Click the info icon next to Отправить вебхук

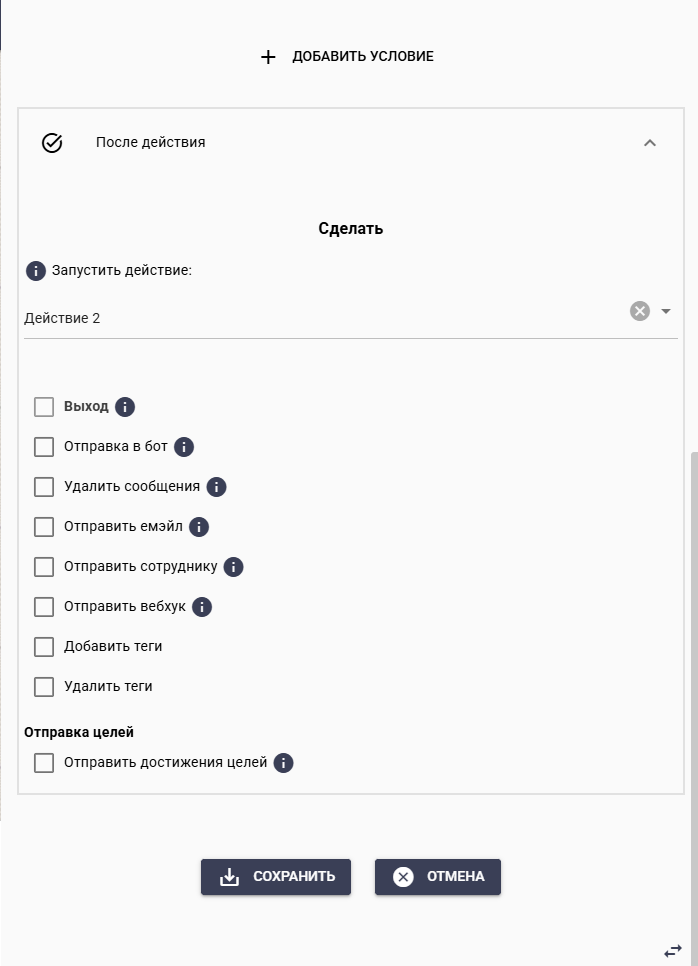coord(201,607)
